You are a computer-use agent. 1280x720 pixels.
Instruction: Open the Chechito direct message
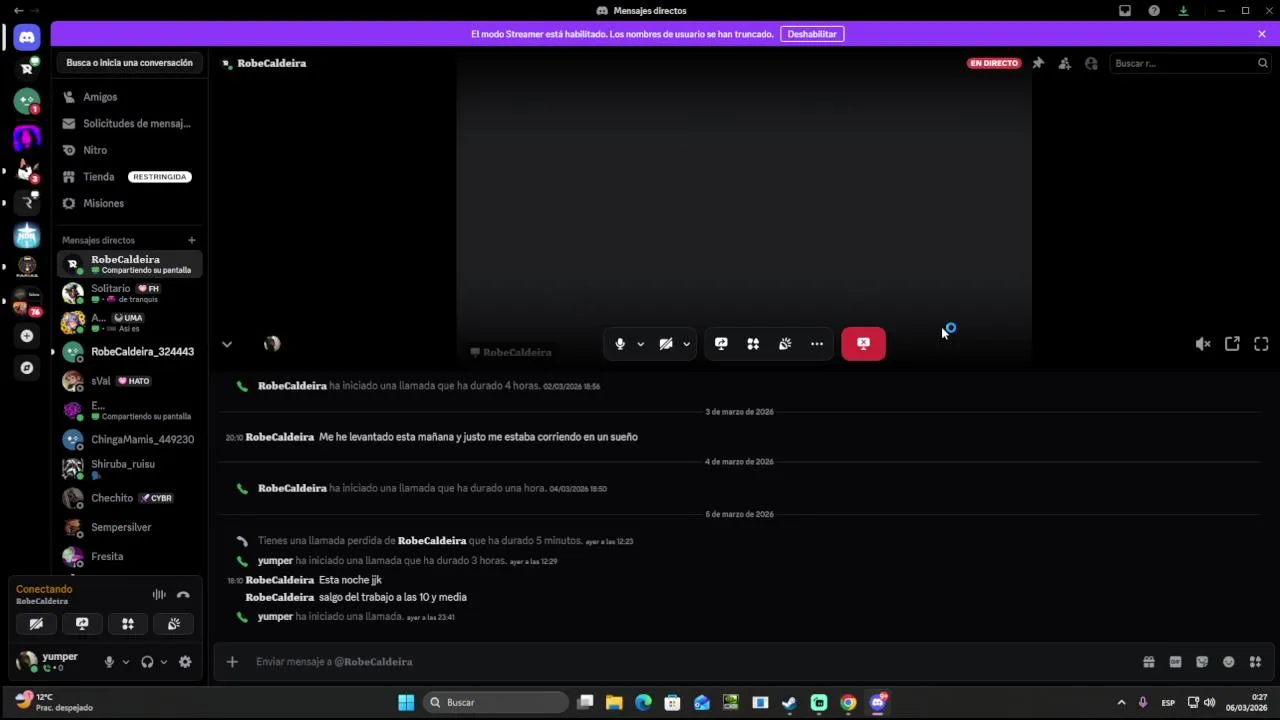click(x=130, y=498)
